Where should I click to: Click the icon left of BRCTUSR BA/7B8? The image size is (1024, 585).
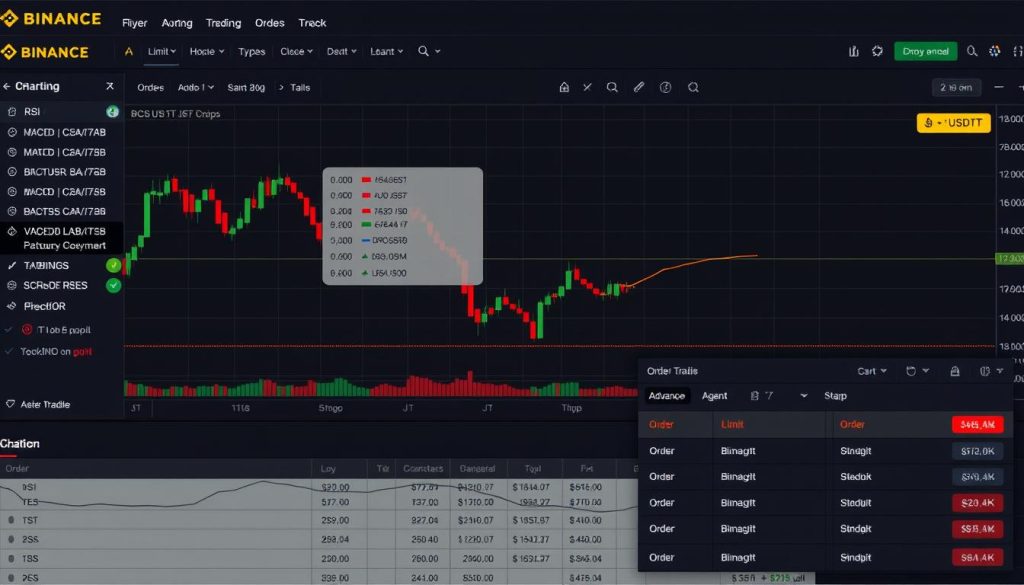click(12, 172)
